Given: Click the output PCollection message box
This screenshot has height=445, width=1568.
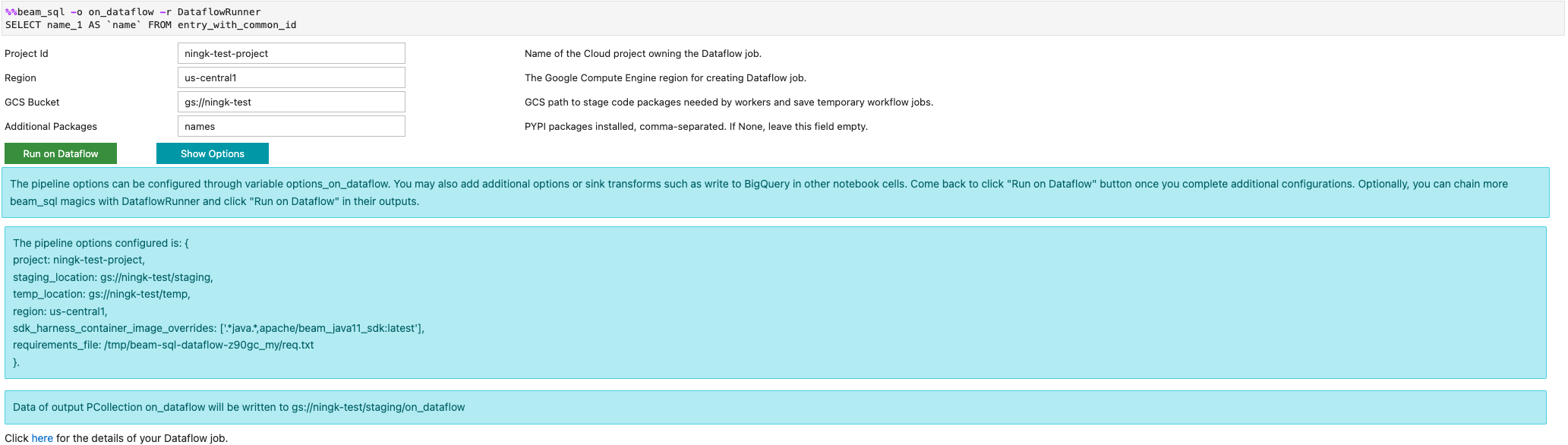Looking at the screenshot, I should pyautogui.click(x=775, y=407).
